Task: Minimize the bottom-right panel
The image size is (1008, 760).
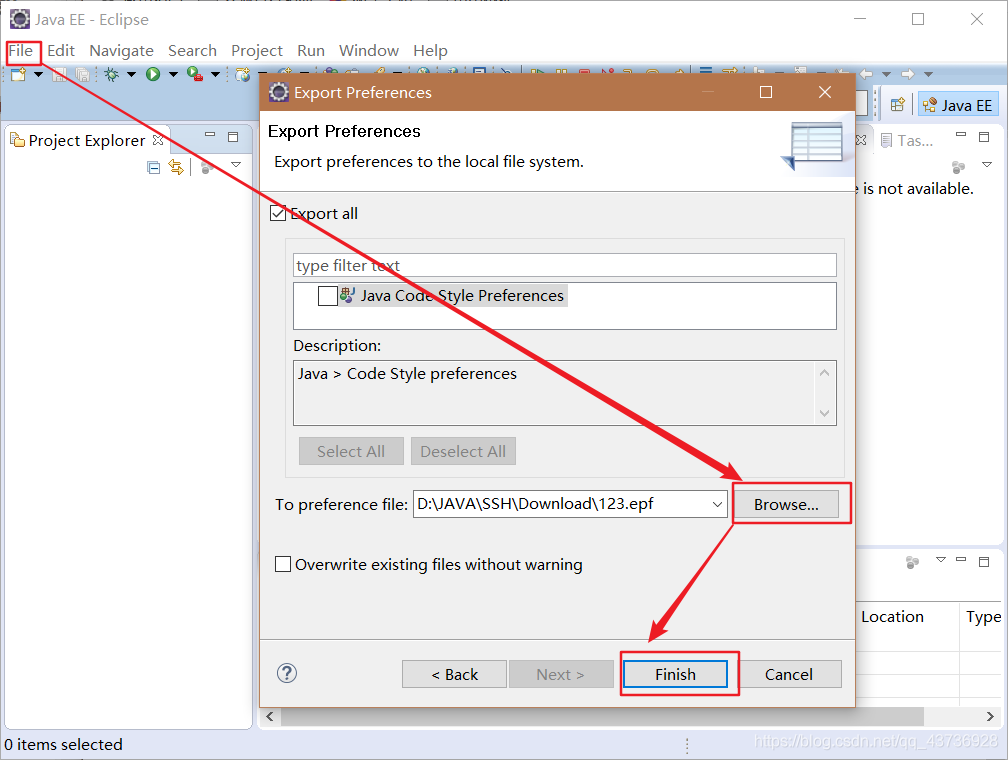Action: pyautogui.click(x=961, y=559)
